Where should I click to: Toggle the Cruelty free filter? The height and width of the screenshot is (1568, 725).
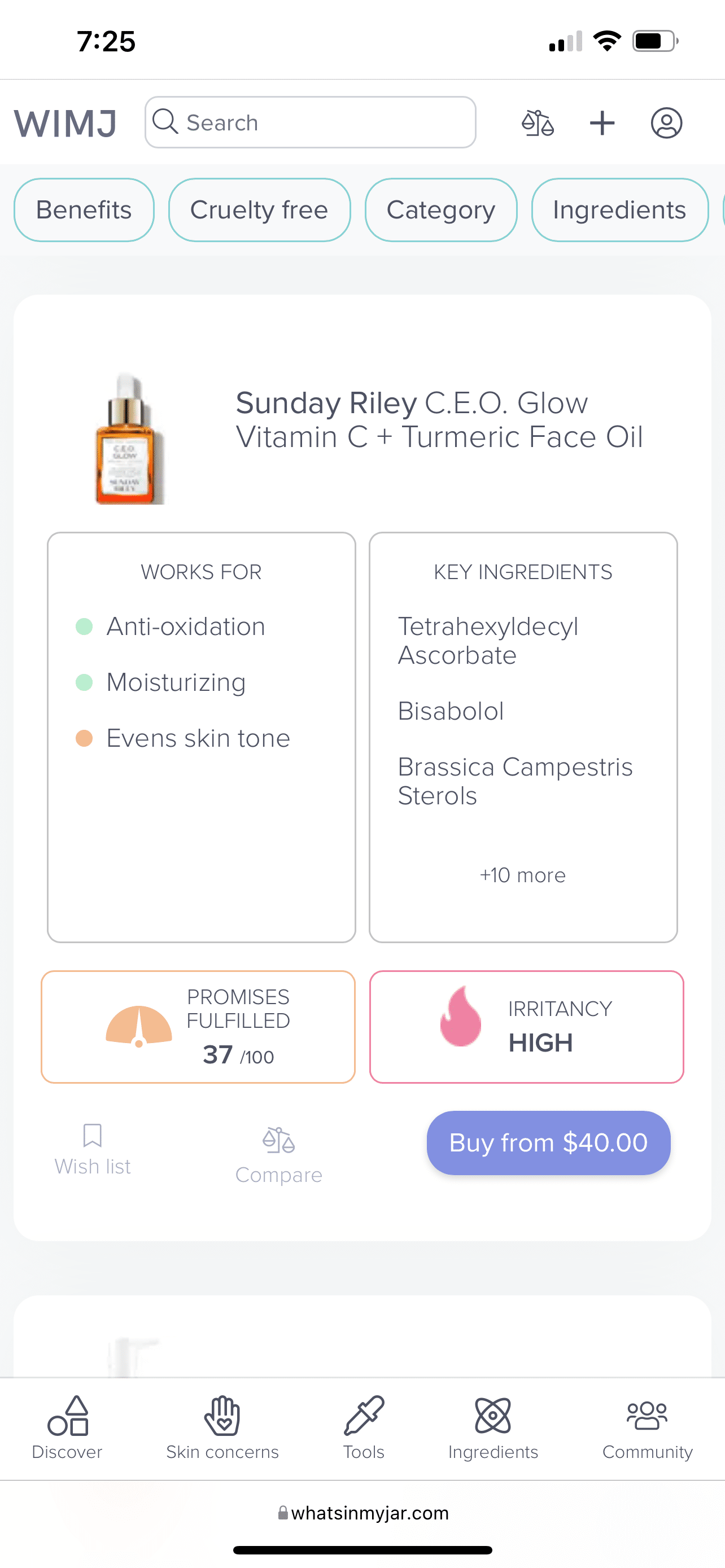click(x=259, y=210)
